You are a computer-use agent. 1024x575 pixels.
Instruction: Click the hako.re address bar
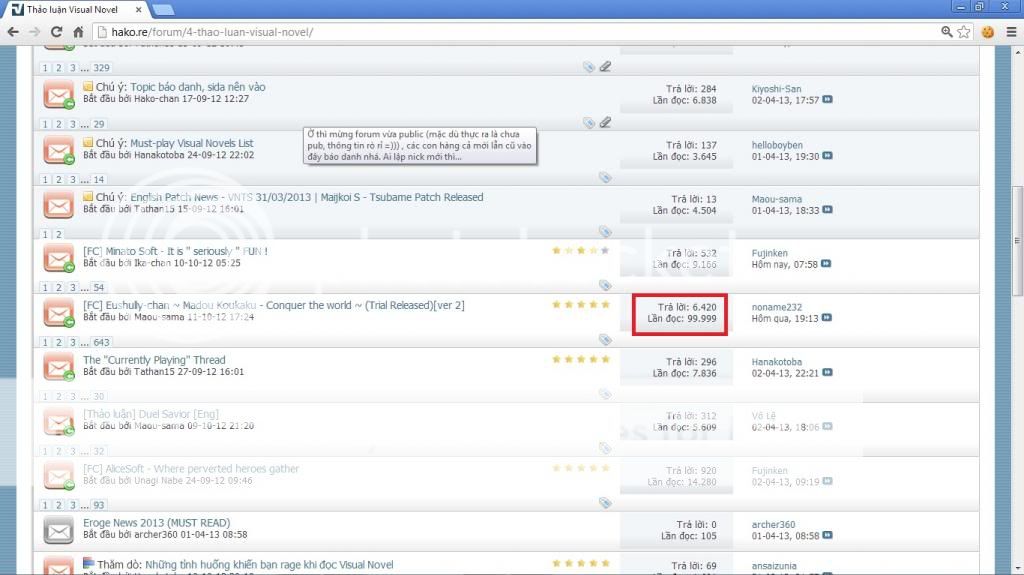(x=500, y=32)
